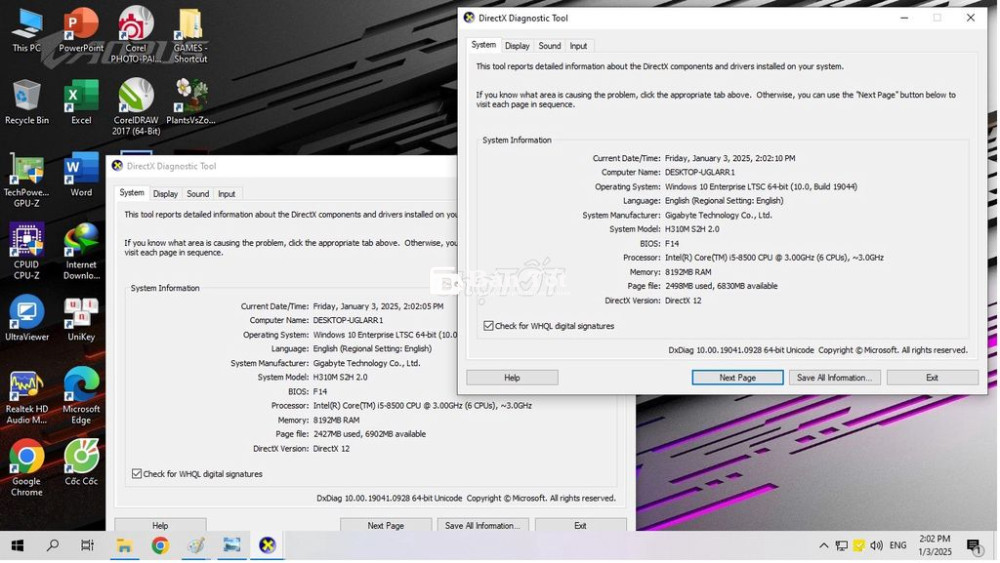This screenshot has height=563, width=1000.
Task: Open Google Chrome desktop shortcut
Action: [x=26, y=469]
